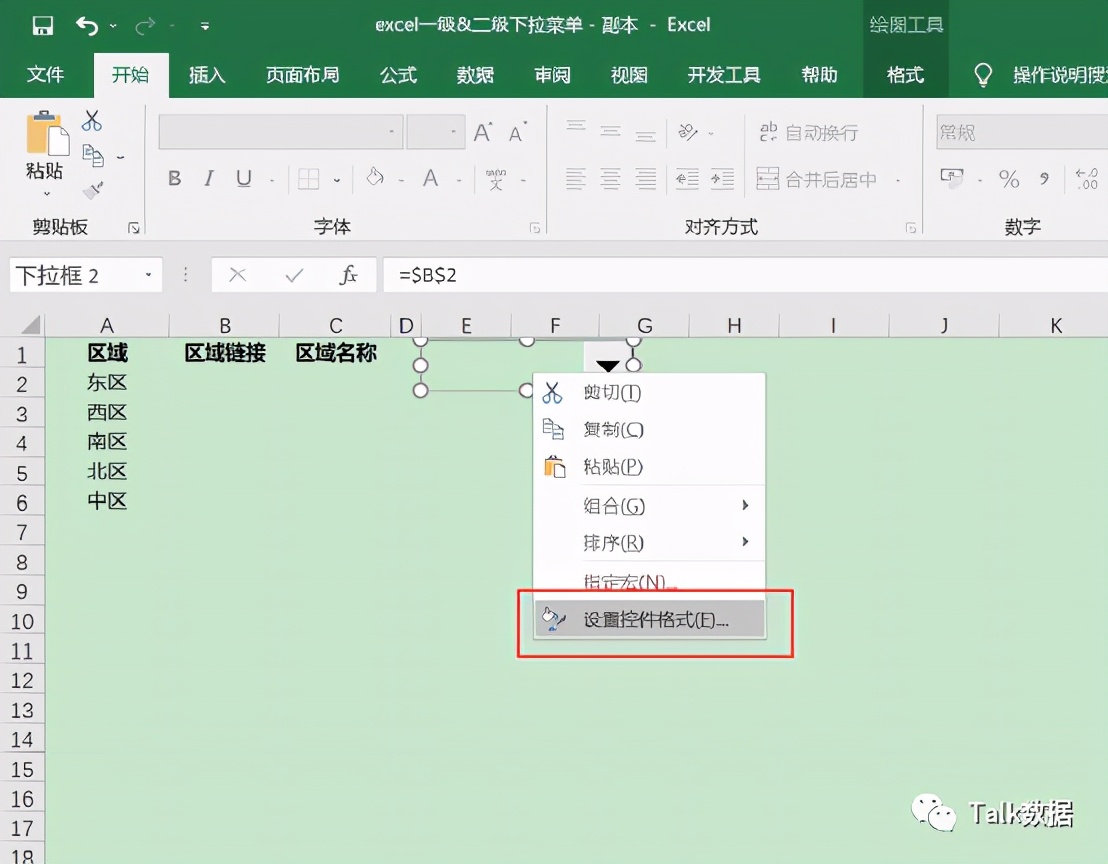Click the Select All corner triangle
The height and width of the screenshot is (864, 1108).
click(x=30, y=325)
